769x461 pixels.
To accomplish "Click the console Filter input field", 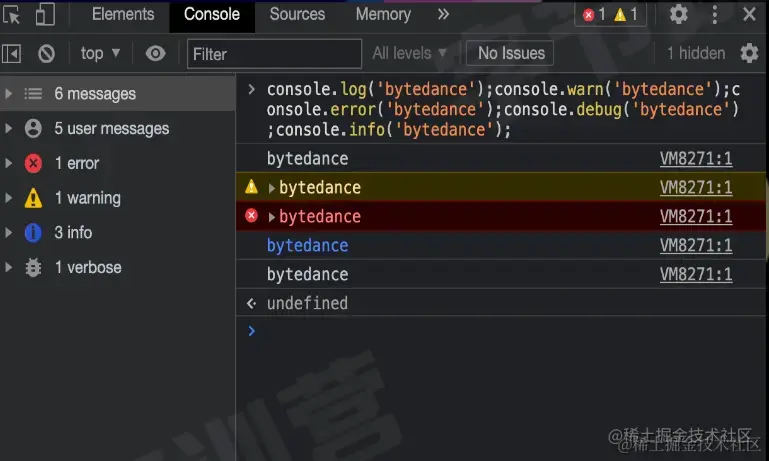I will coord(273,54).
